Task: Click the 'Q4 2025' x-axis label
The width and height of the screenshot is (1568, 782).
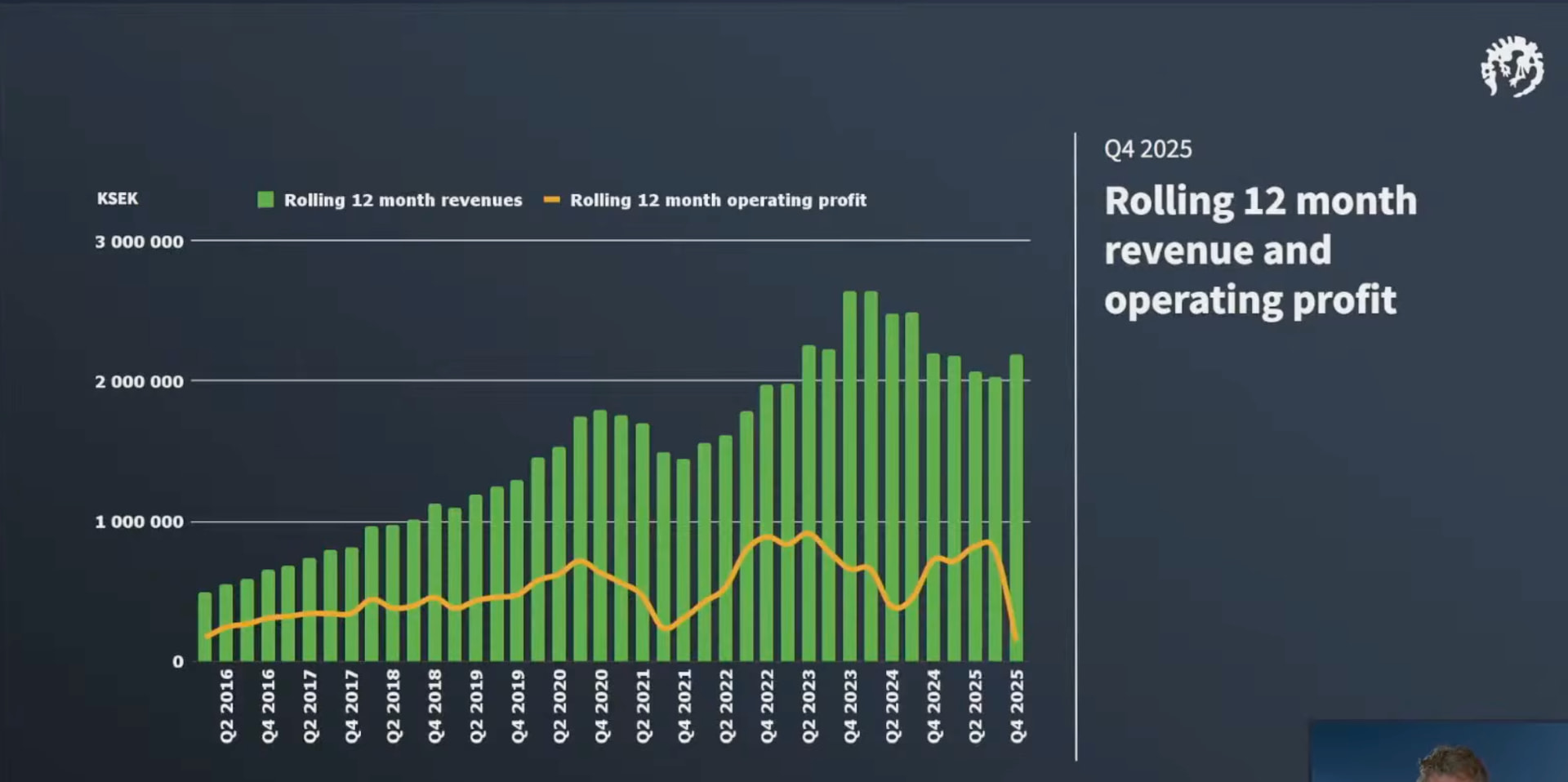Action: [x=1017, y=706]
